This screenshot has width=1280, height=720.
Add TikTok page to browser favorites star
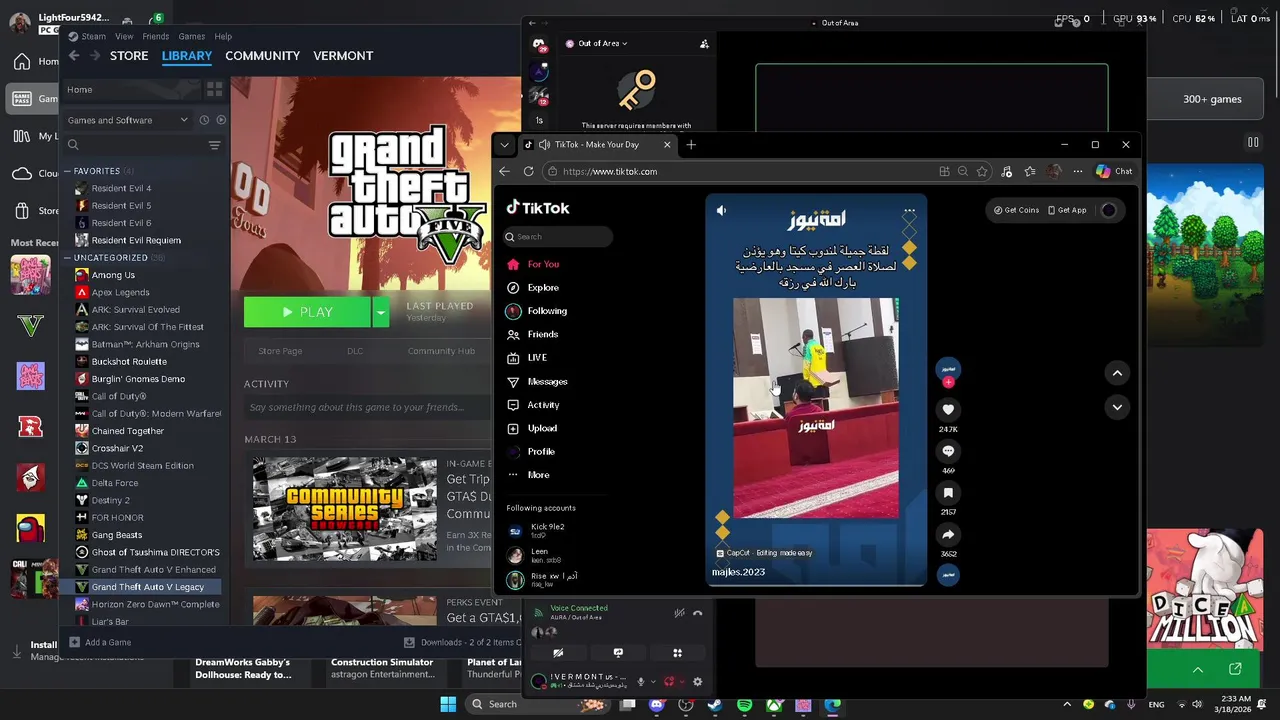(982, 171)
